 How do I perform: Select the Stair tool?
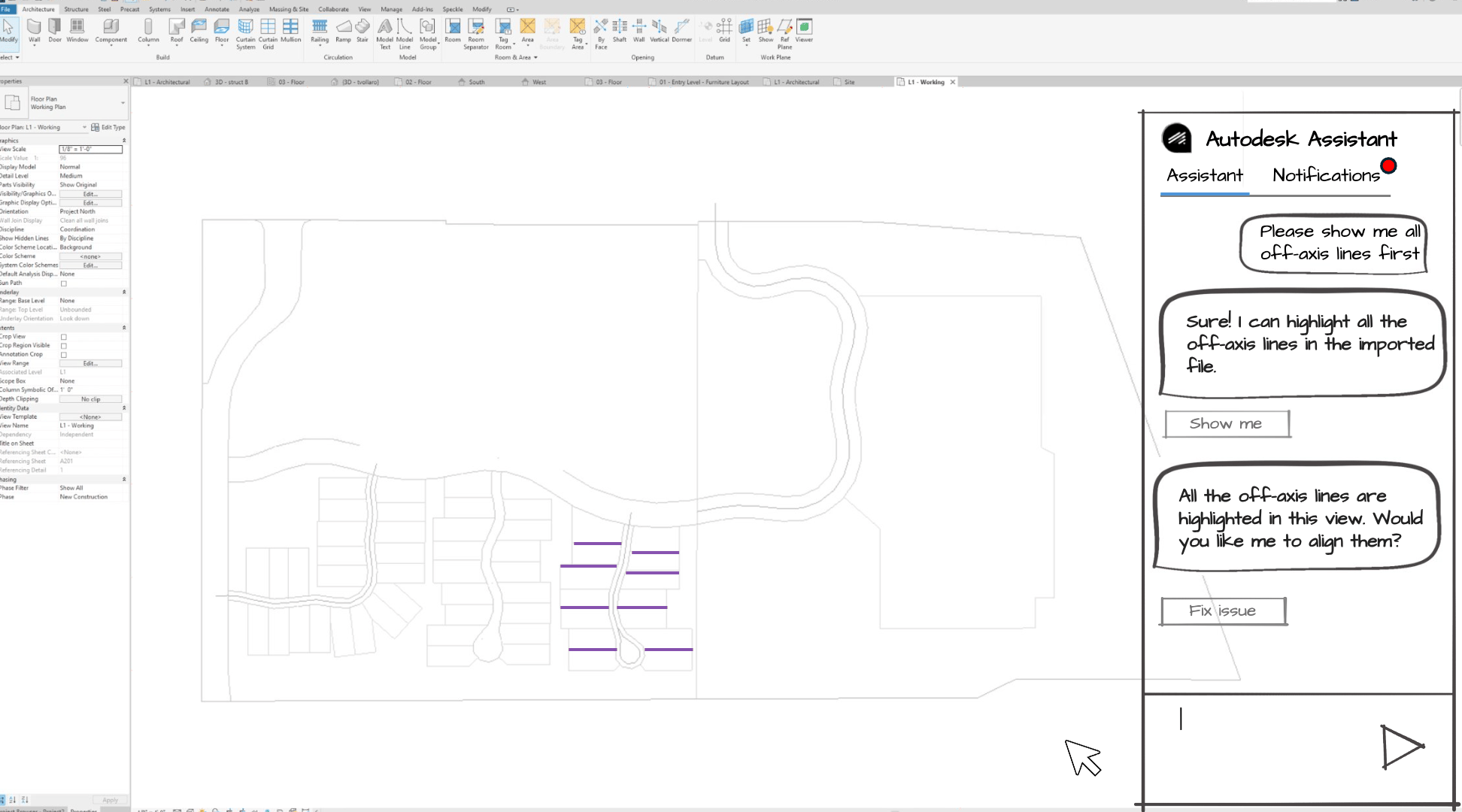coord(362,31)
